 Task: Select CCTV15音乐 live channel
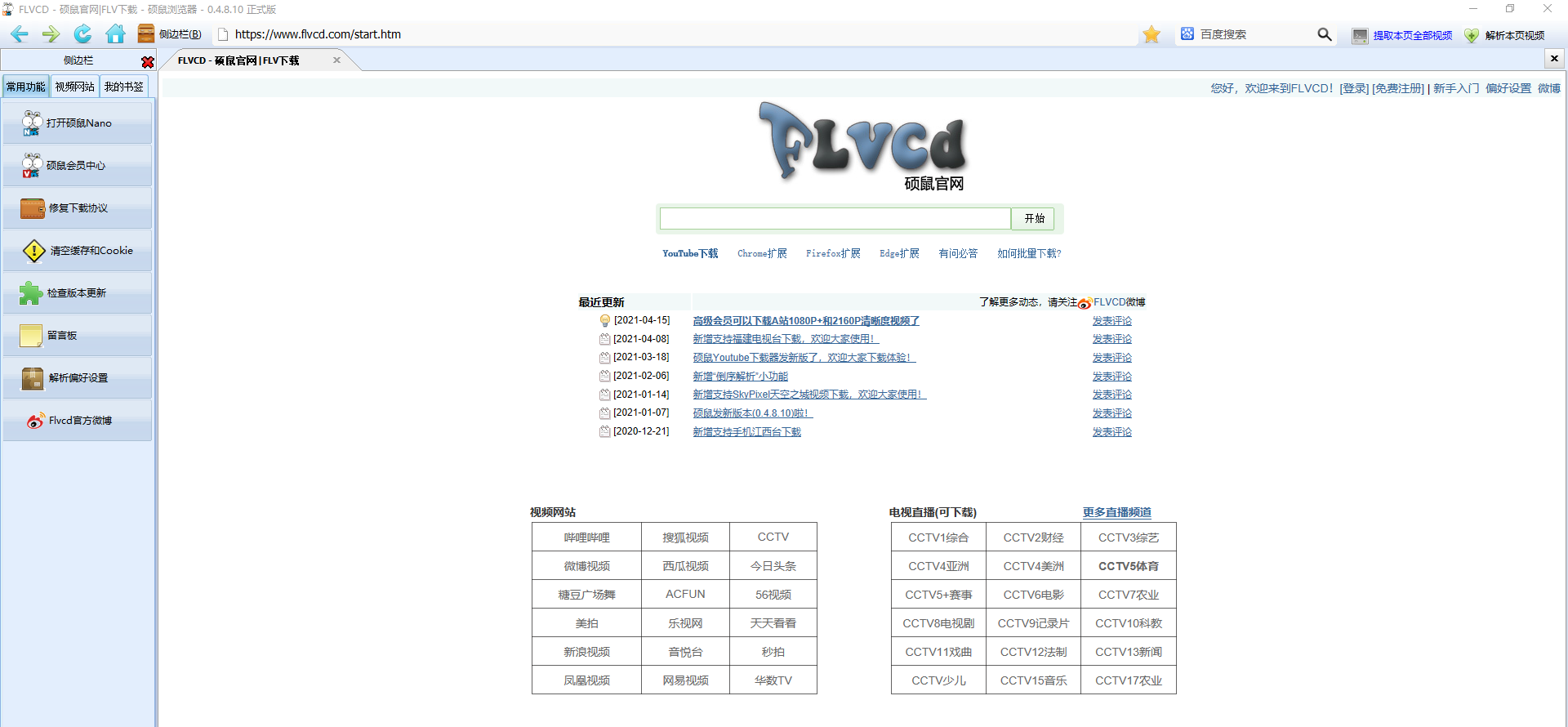coord(1034,680)
